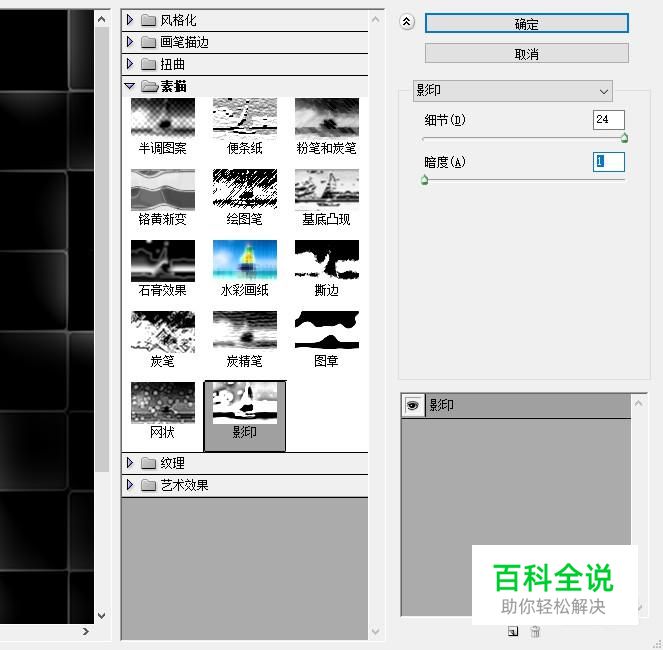This screenshot has width=663, height=650.
Task: Select the 网状 filter thumbnail
Action: click(x=163, y=403)
